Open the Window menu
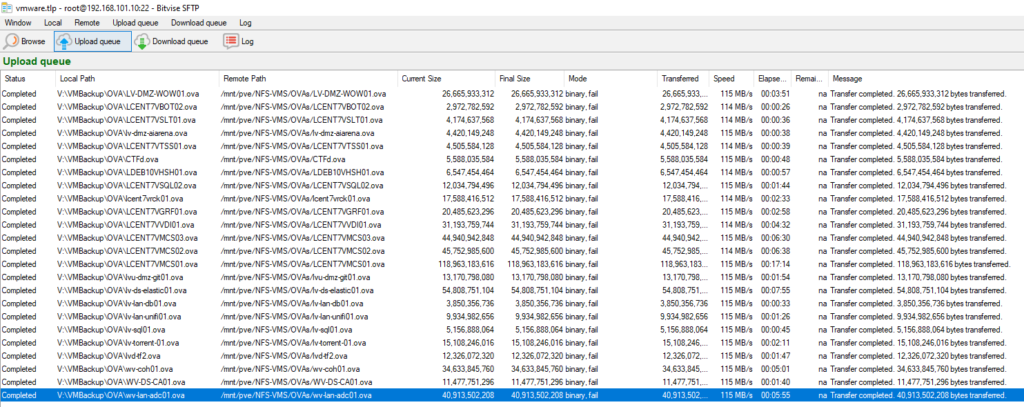This screenshot has width=1024, height=407. point(18,22)
